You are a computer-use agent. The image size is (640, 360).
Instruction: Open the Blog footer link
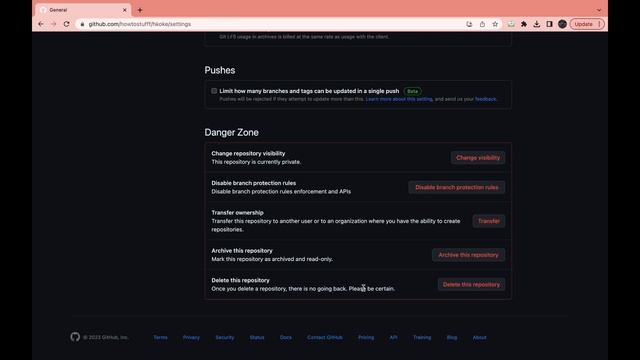click(452, 338)
